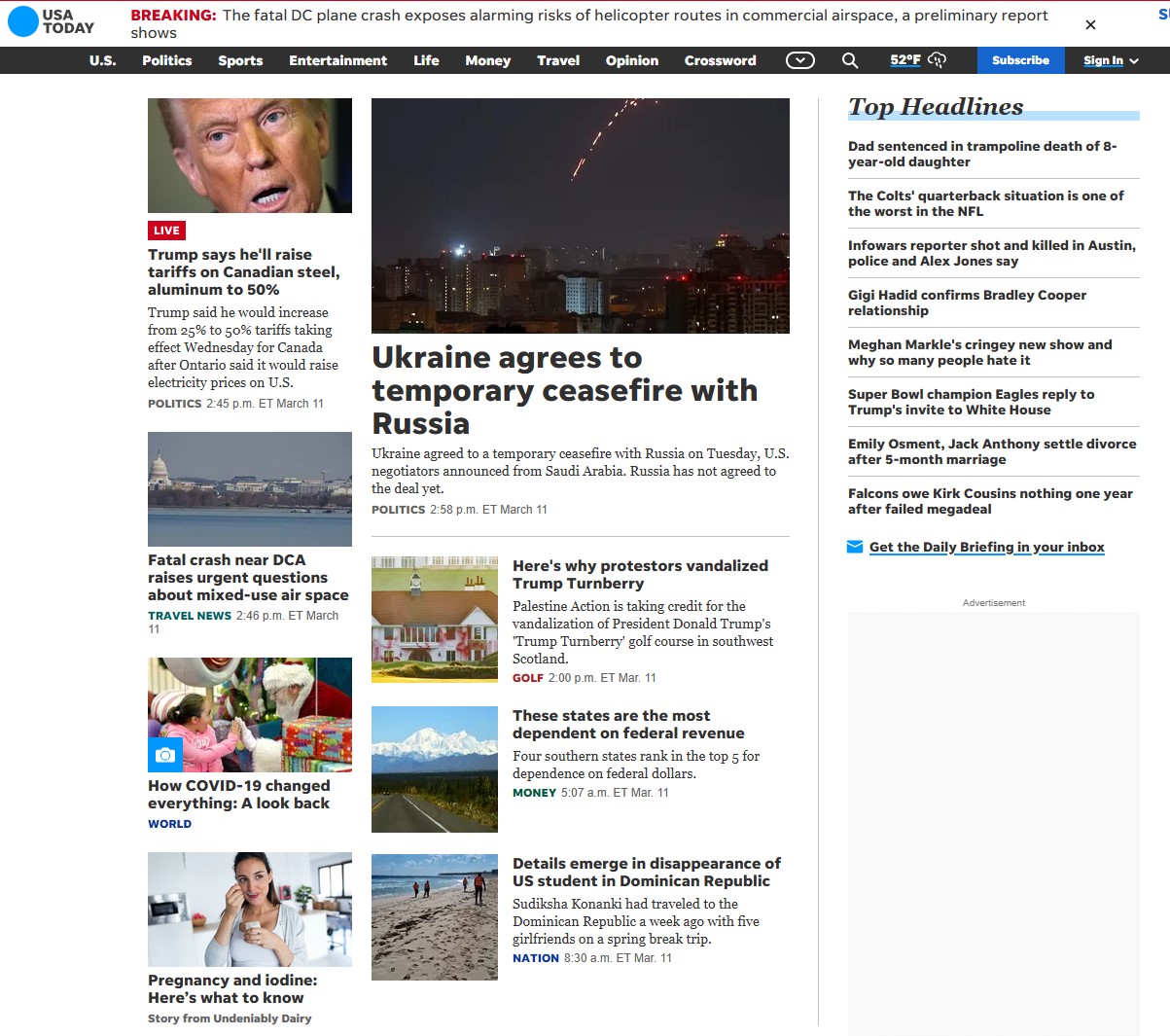Open the Money section
This screenshot has width=1170, height=1036.
pos(487,60)
